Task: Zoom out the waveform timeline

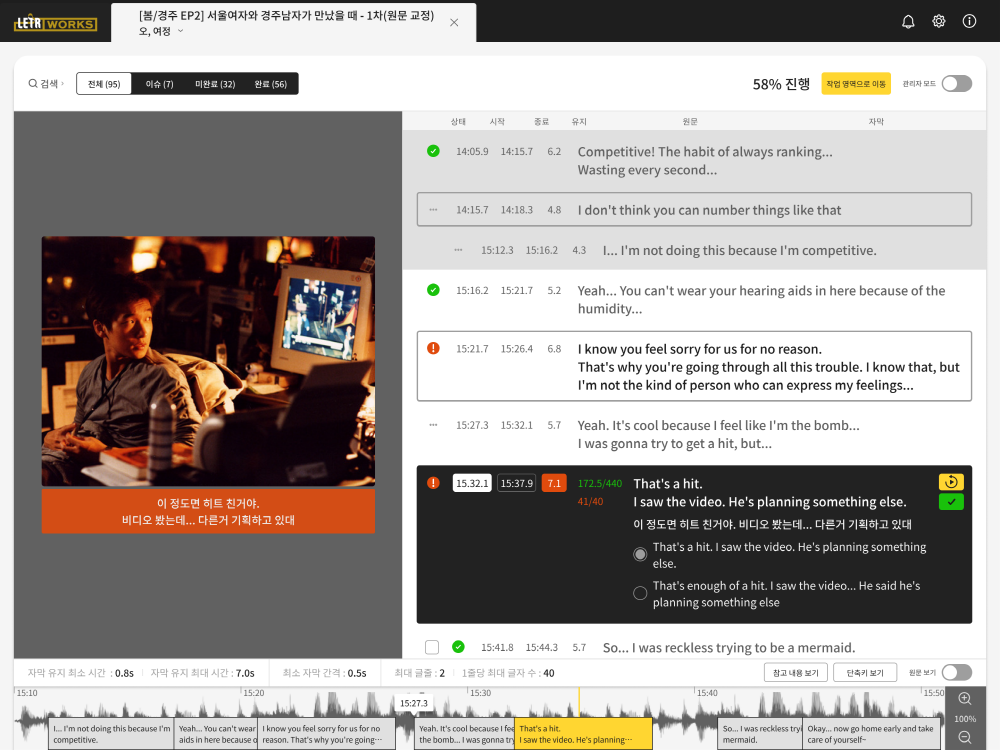Action: click(965, 738)
